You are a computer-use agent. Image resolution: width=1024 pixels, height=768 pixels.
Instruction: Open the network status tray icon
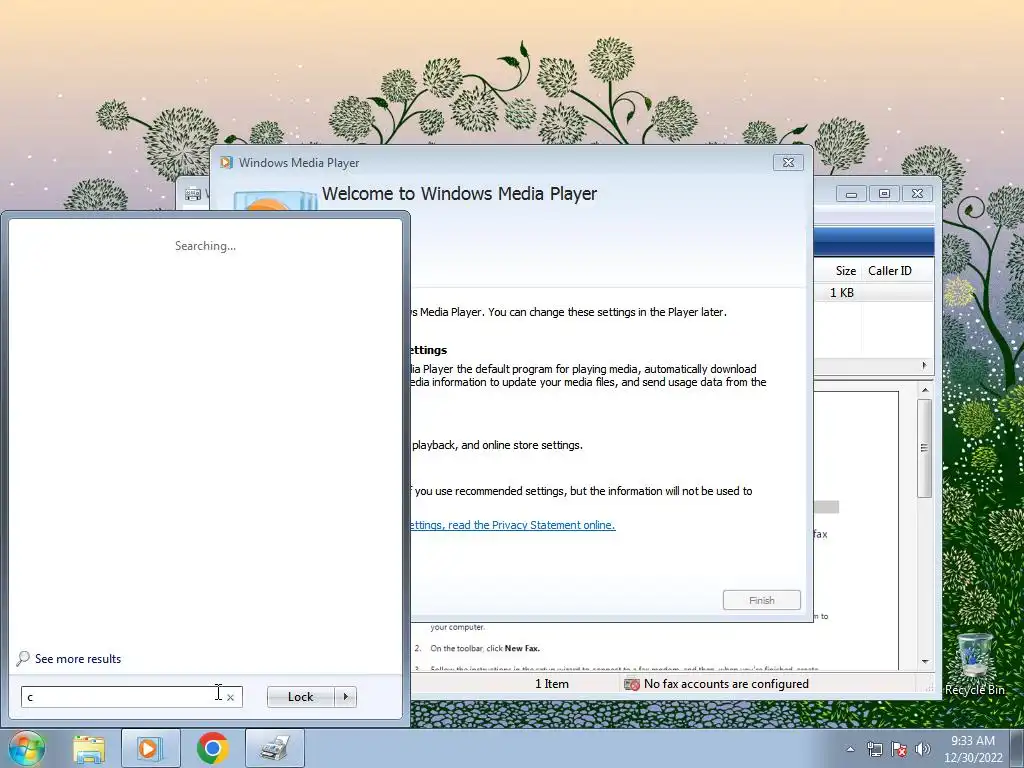(874, 749)
